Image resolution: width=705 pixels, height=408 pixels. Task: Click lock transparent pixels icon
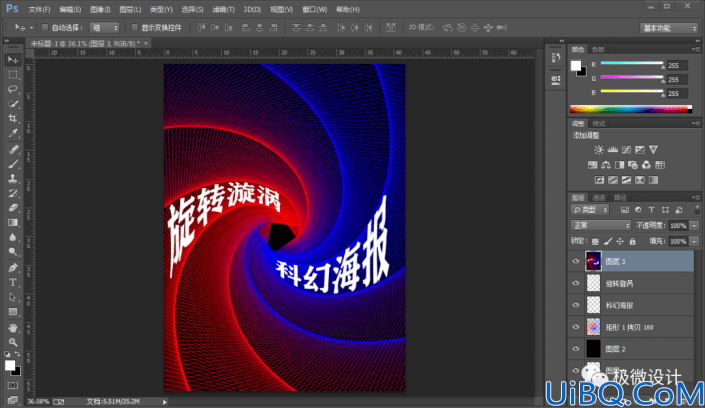[595, 242]
